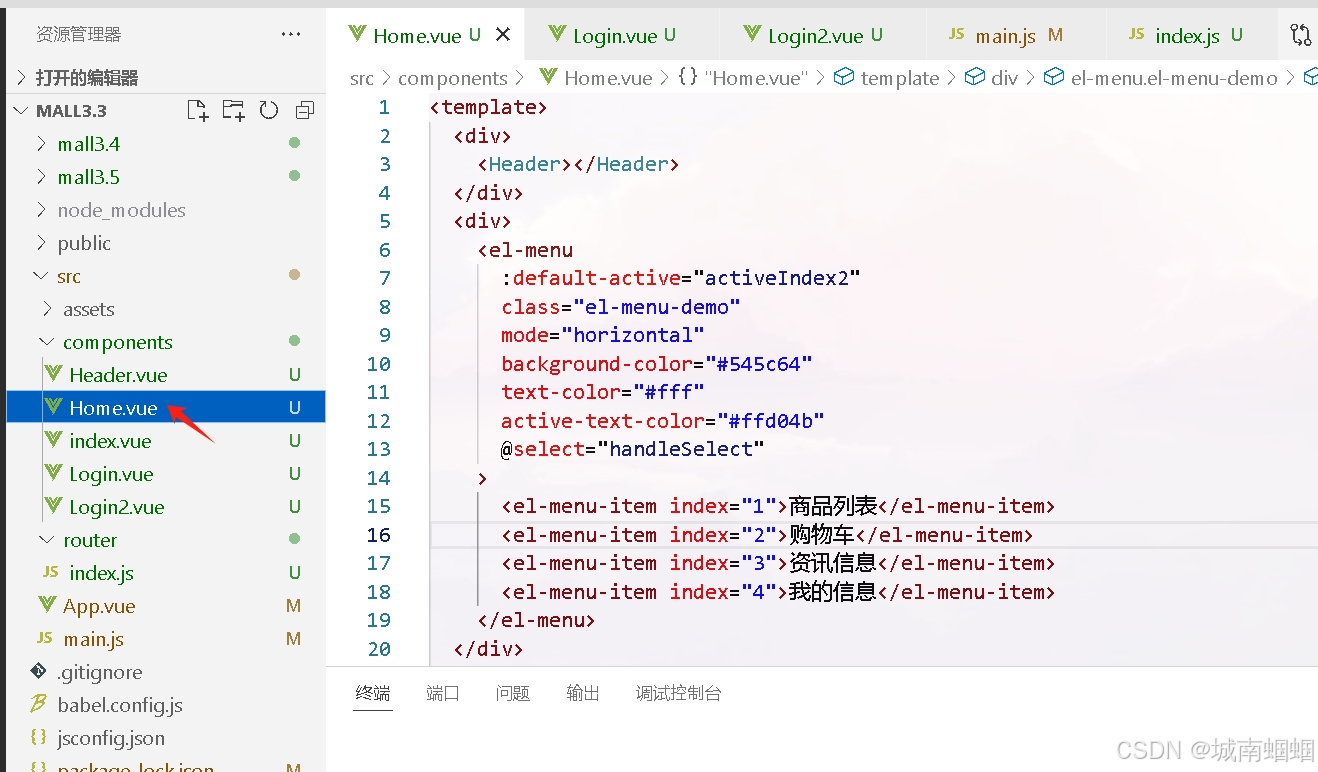Close the Home.vue editor tab
Viewport: 1318px width, 772px height.
point(503,35)
